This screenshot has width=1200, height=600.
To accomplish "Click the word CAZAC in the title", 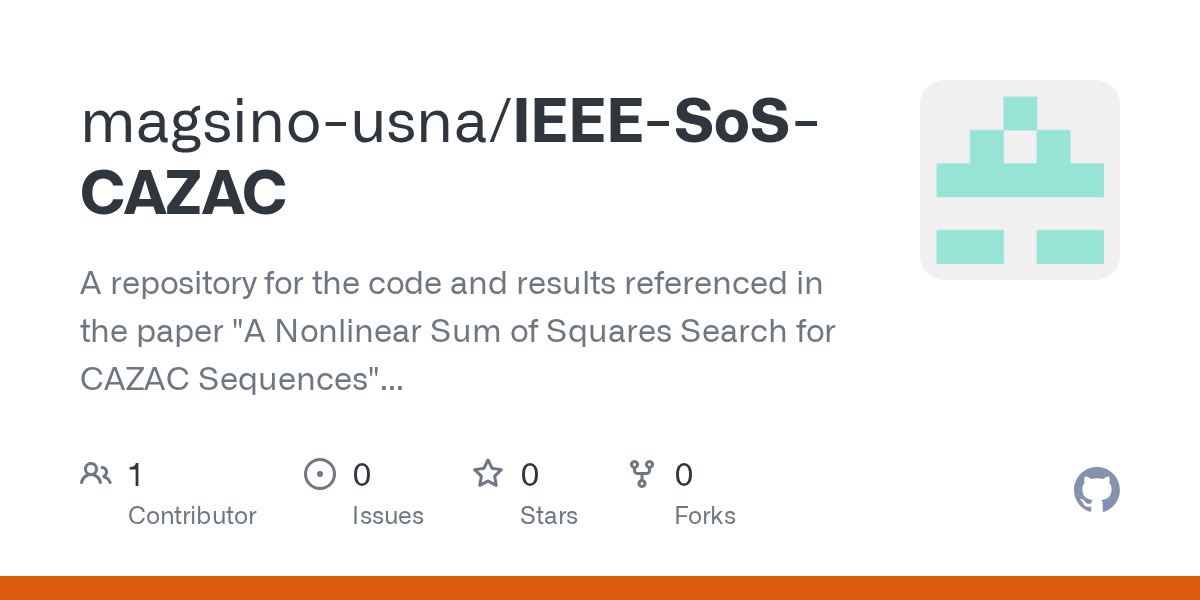I will (183, 192).
